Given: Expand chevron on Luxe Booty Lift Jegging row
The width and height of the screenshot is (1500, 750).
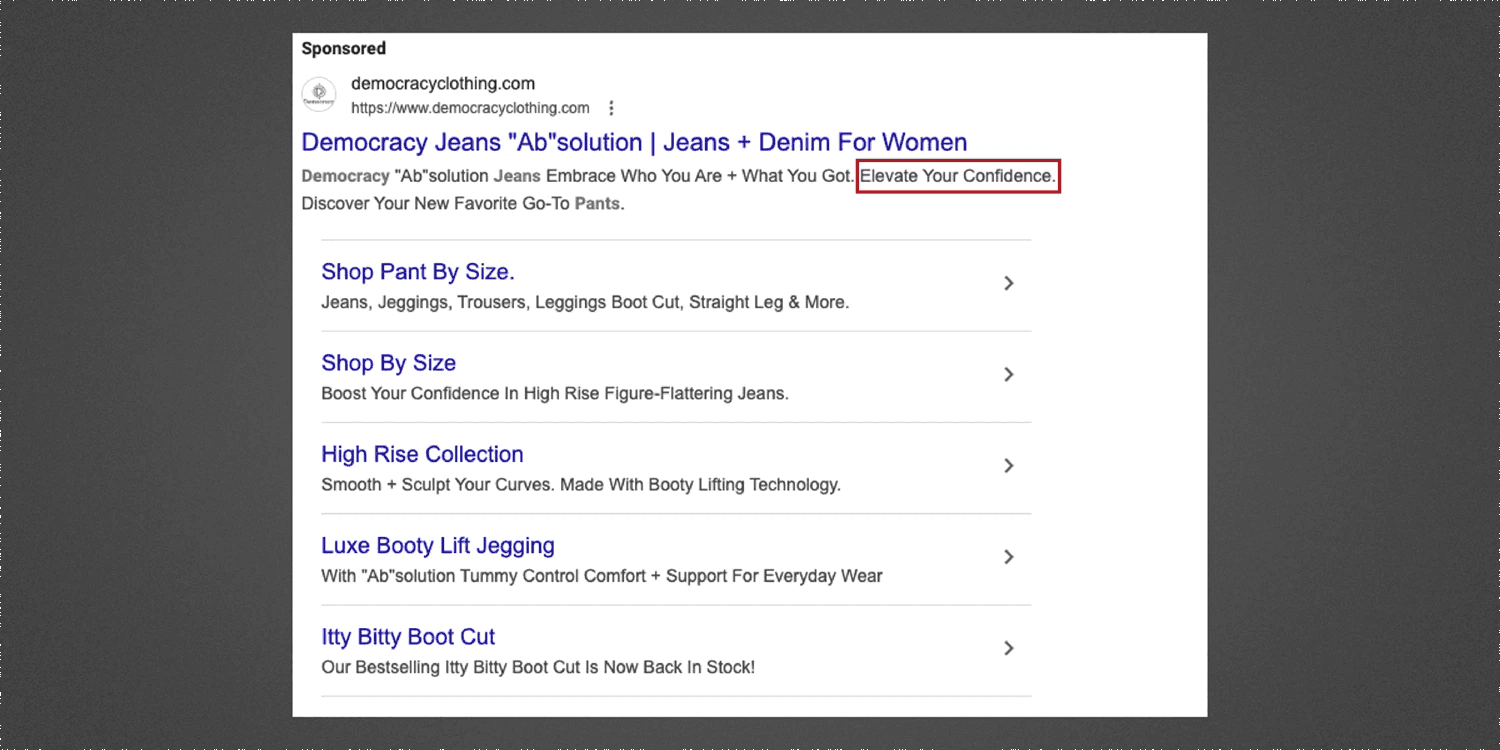Looking at the screenshot, I should point(1009,557).
